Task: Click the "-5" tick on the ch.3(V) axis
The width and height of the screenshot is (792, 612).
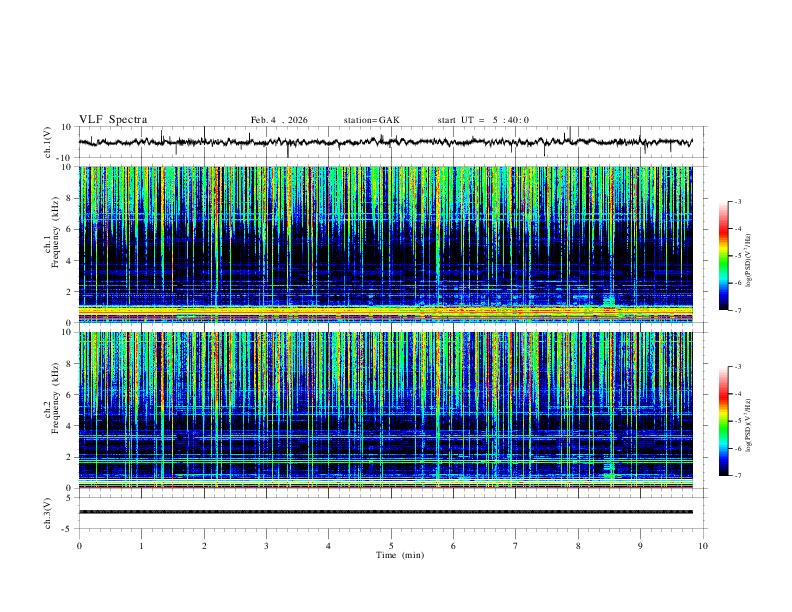Action: (68, 529)
